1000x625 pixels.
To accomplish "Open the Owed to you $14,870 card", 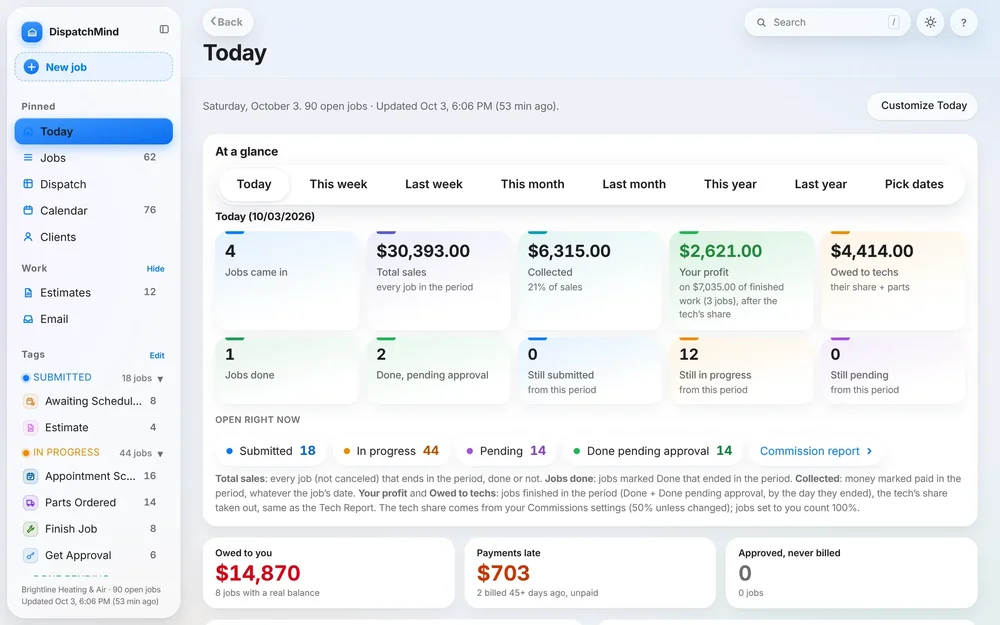I will point(328,573).
